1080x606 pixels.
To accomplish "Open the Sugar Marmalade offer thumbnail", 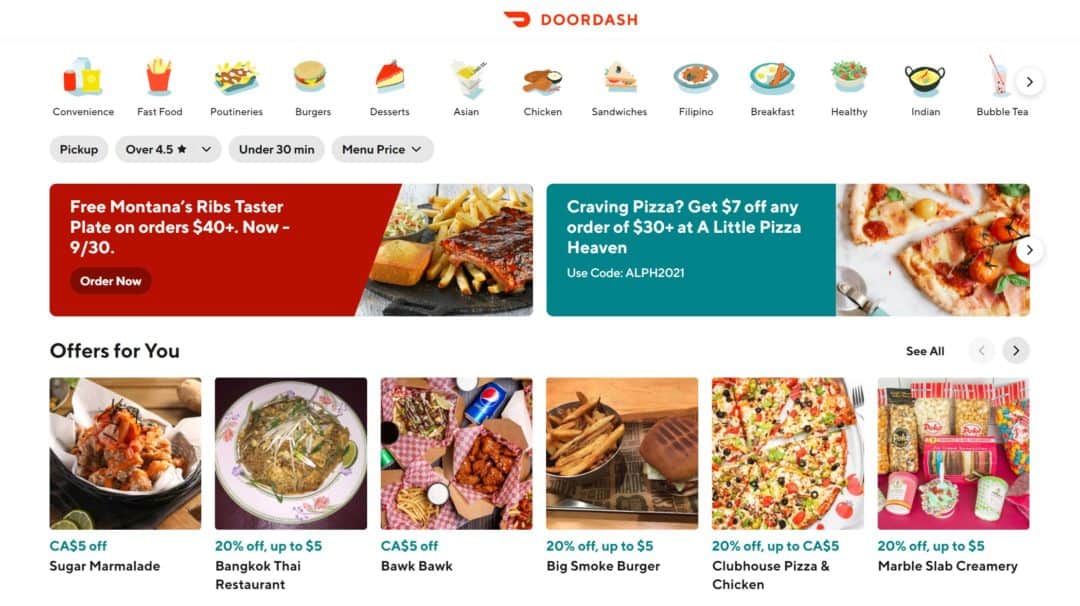I will pos(125,453).
